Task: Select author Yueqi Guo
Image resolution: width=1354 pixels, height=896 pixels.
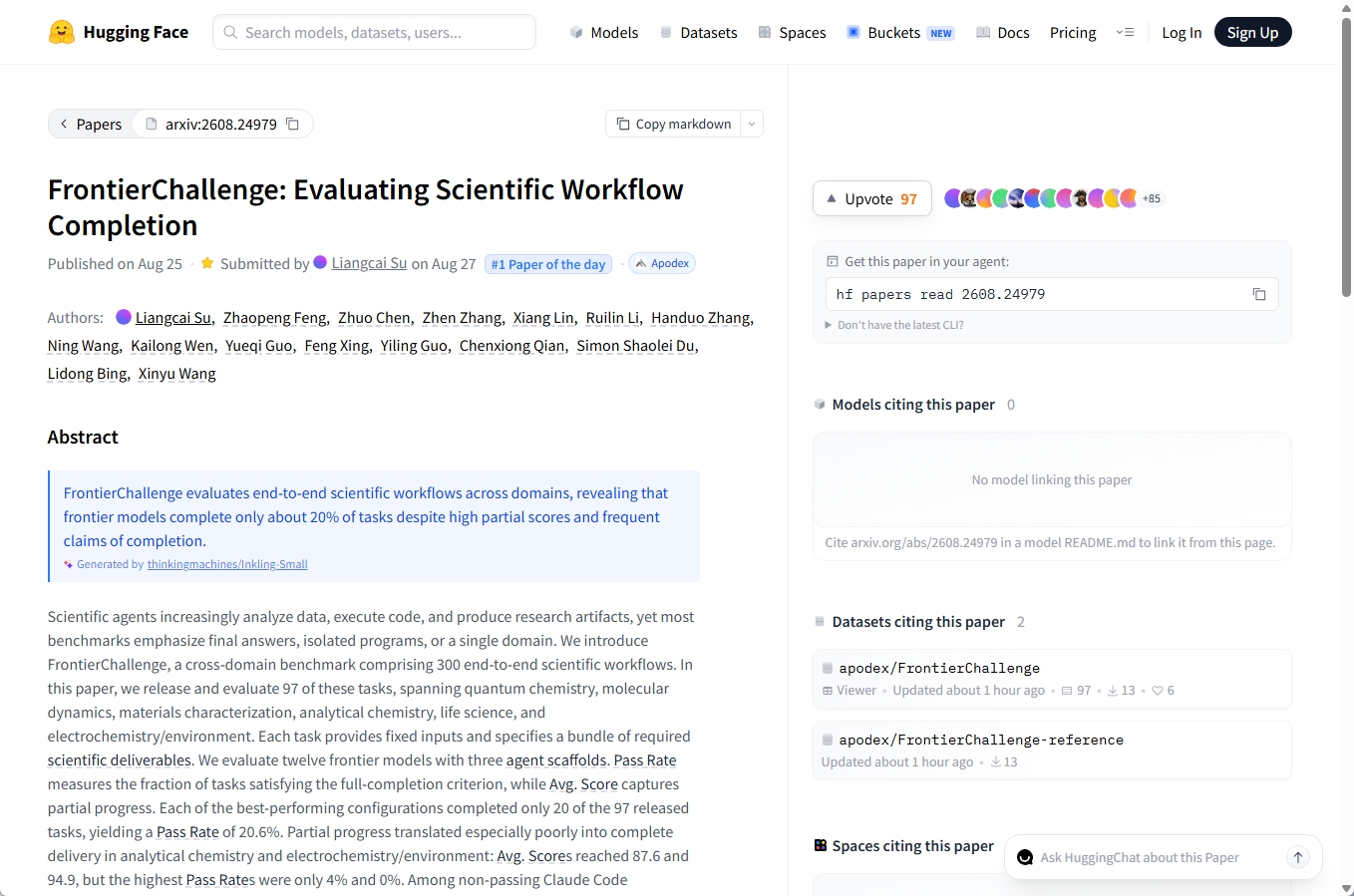Action: pyautogui.click(x=258, y=345)
